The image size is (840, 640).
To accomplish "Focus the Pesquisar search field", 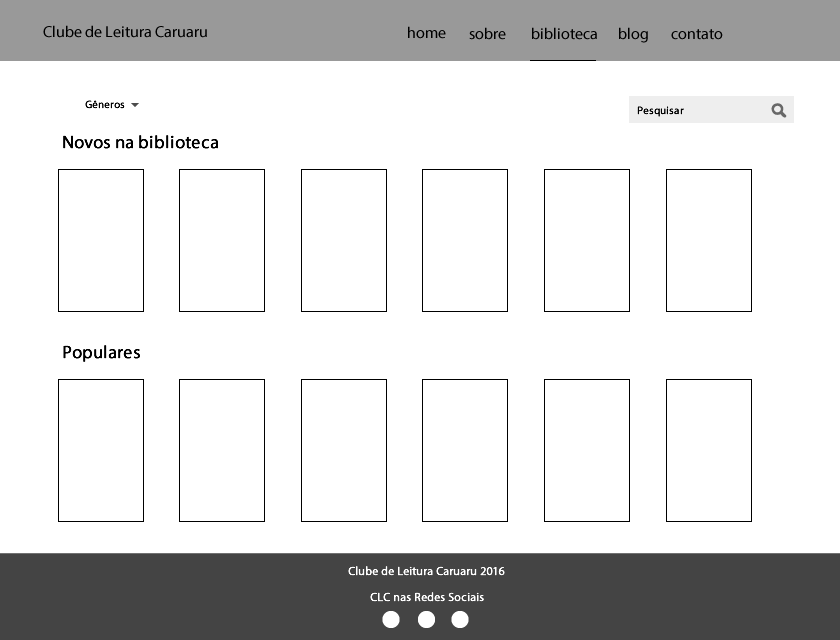I will coord(711,110).
